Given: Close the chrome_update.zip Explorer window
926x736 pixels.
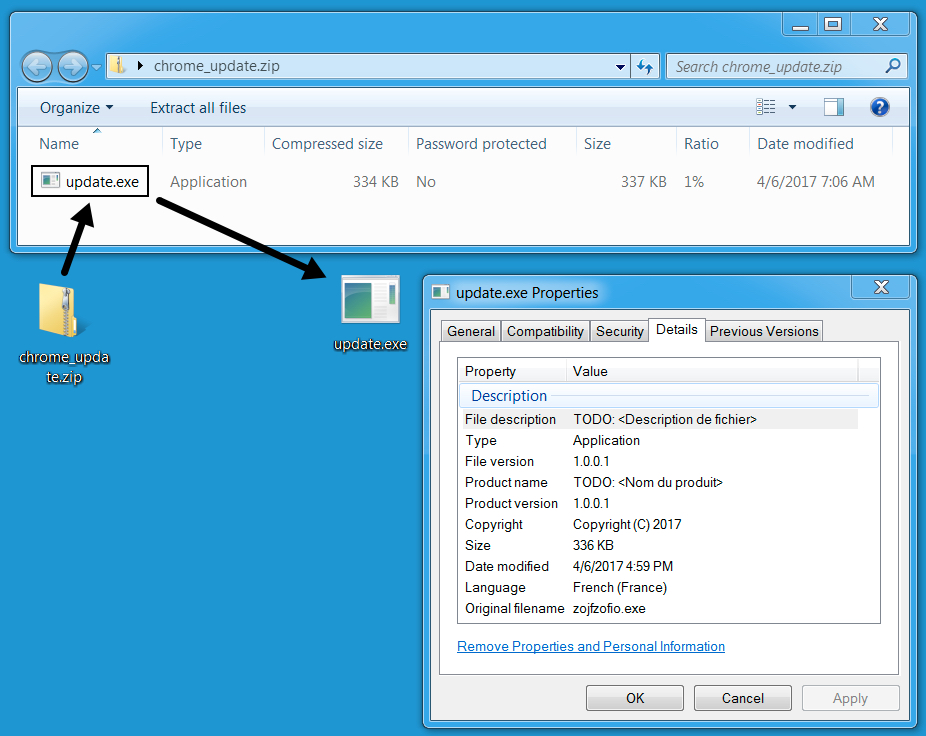Looking at the screenshot, I should pos(880,25).
